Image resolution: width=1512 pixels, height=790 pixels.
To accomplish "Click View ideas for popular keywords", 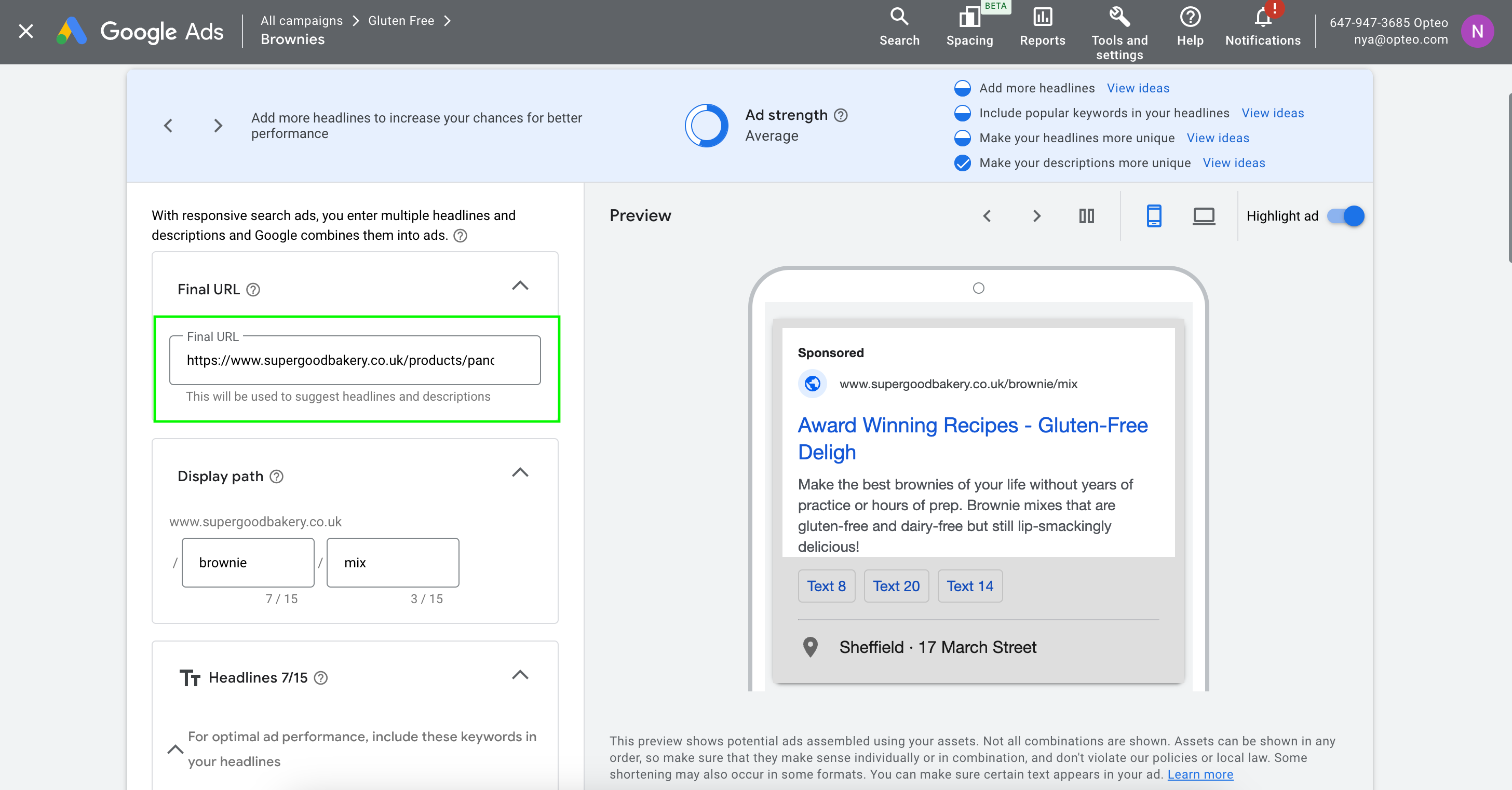I will [1272, 113].
